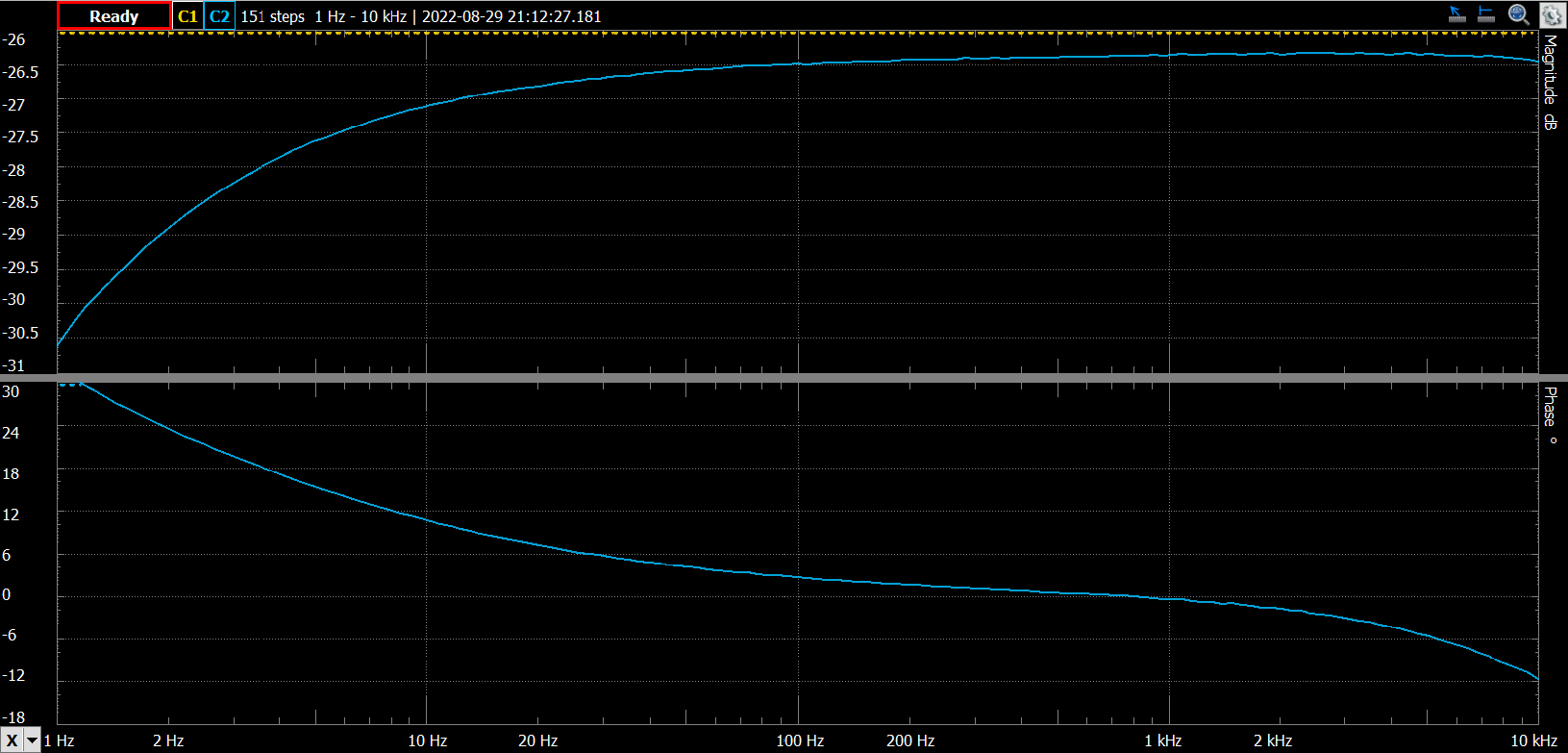Click the quick measure cursor icon
Image resolution: width=1568 pixels, height=753 pixels.
1457,14
